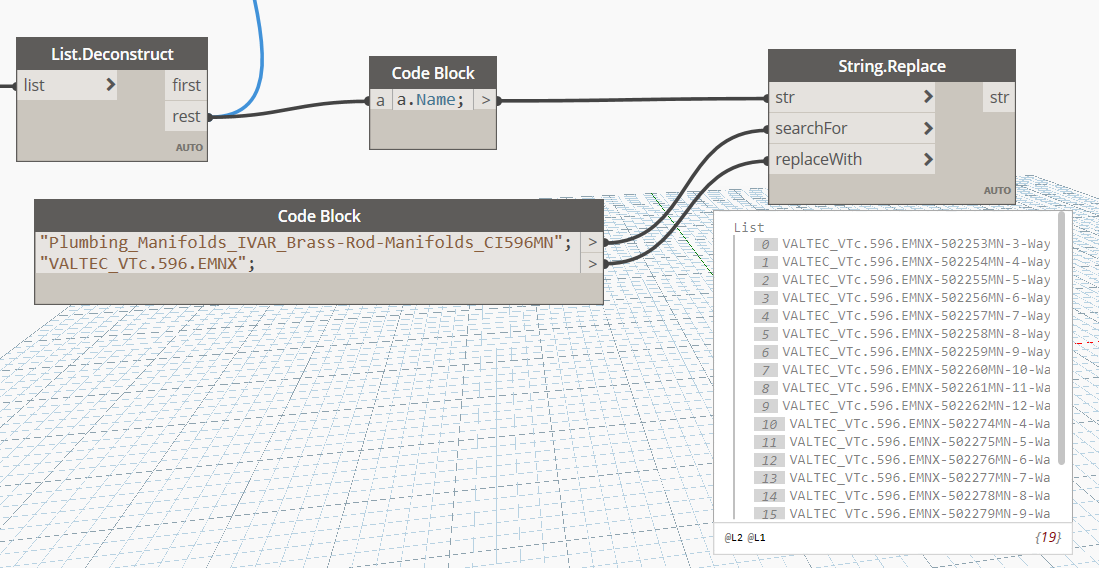Edit the a.Name; code expression
Viewport: 1099px width, 568px height.
click(x=431, y=100)
